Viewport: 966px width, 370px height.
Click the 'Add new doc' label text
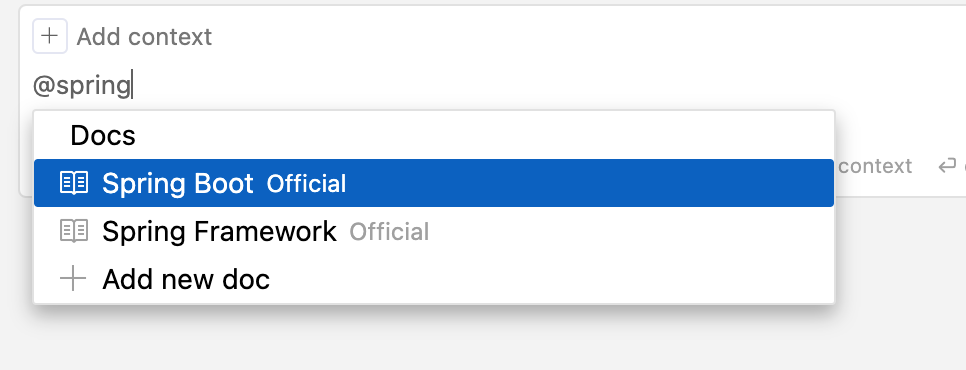click(x=186, y=280)
